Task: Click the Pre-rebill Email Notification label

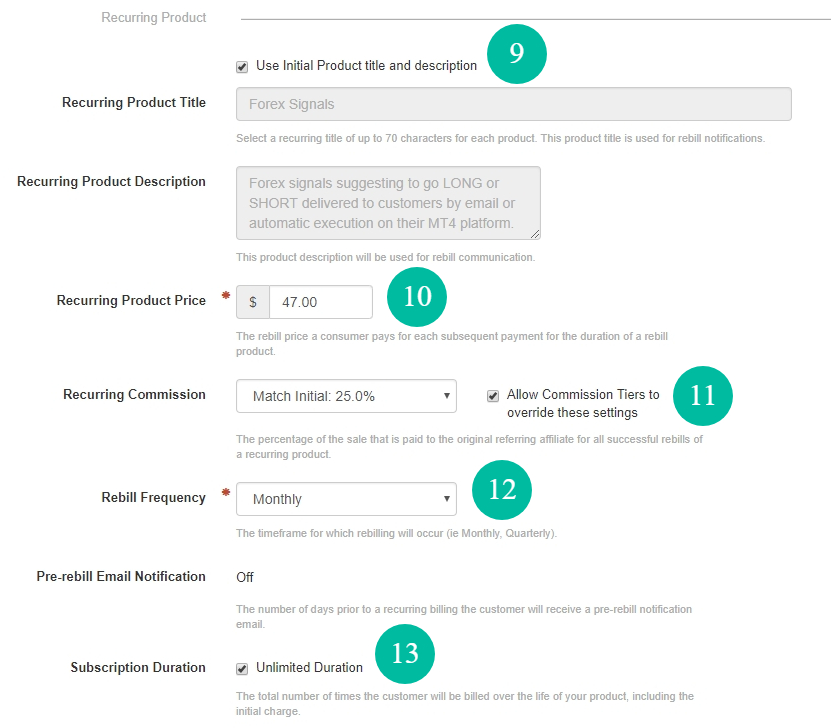Action: tap(120, 576)
